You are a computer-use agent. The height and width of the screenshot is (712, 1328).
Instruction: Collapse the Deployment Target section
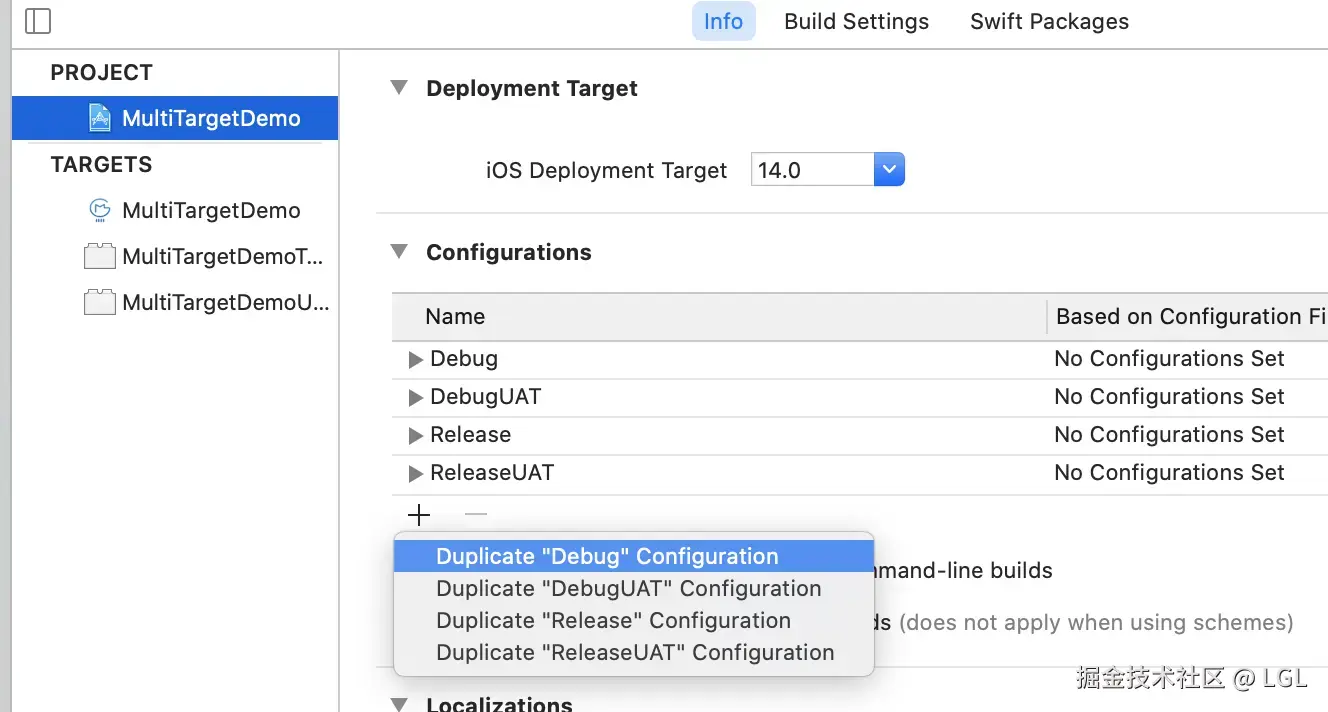pyautogui.click(x=400, y=88)
